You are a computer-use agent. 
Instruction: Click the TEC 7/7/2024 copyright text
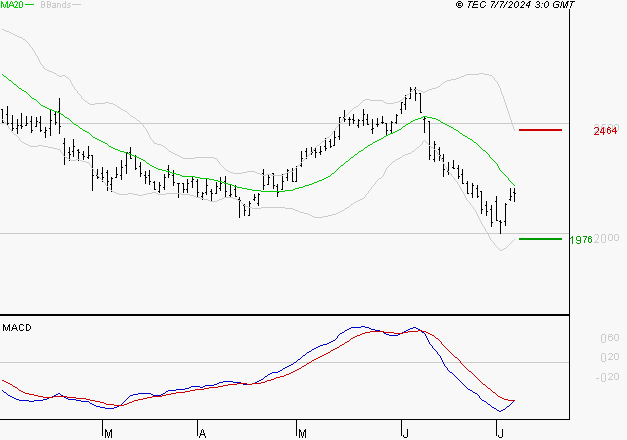[x=515, y=5]
